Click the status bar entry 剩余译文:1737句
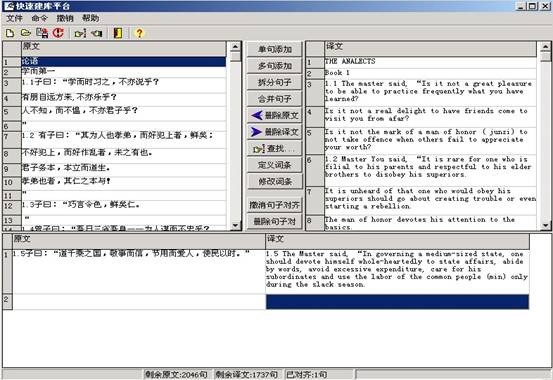 click(247, 374)
